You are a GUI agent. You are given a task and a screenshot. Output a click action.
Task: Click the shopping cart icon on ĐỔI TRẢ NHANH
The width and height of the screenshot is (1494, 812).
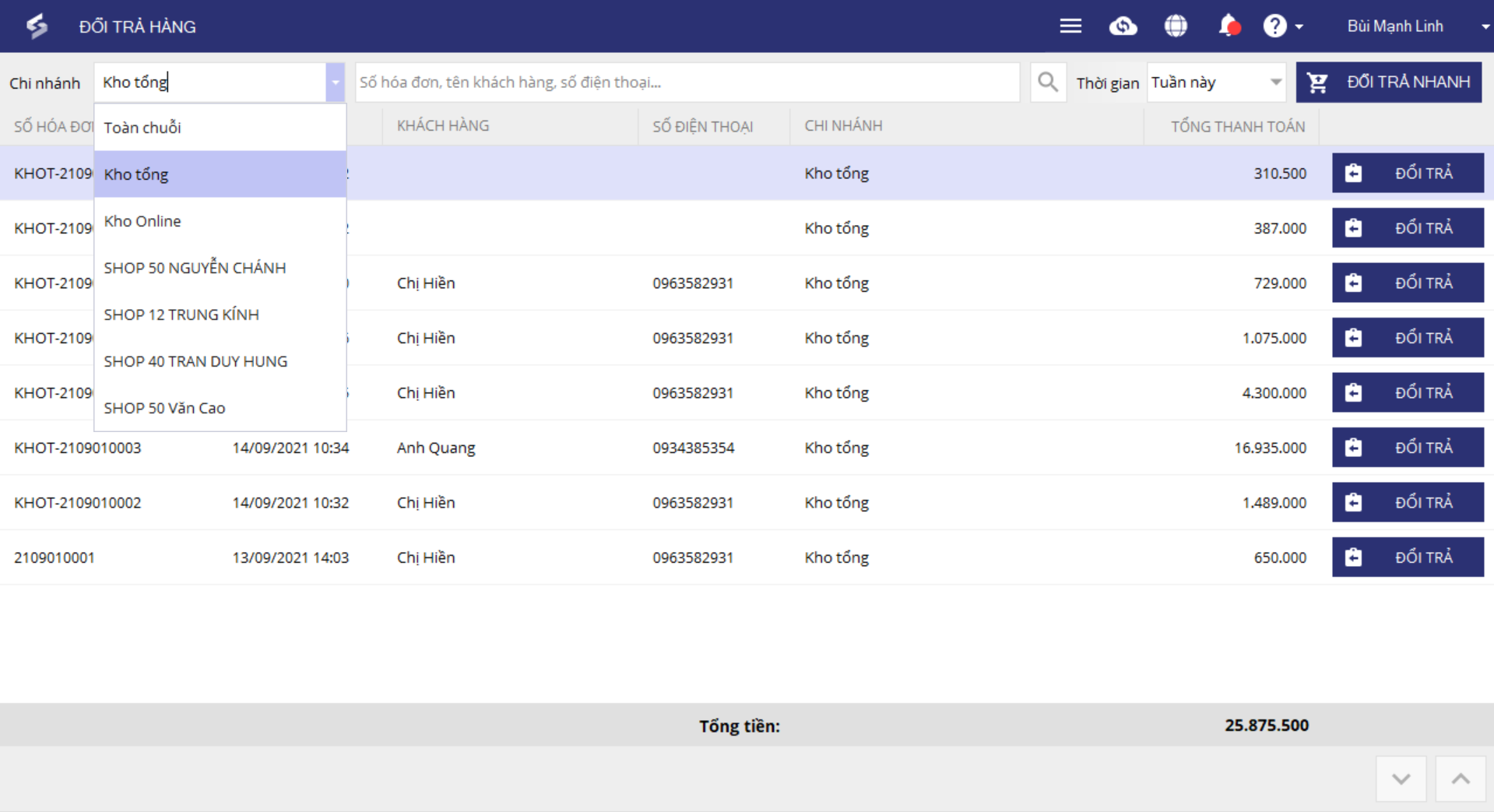1317,83
